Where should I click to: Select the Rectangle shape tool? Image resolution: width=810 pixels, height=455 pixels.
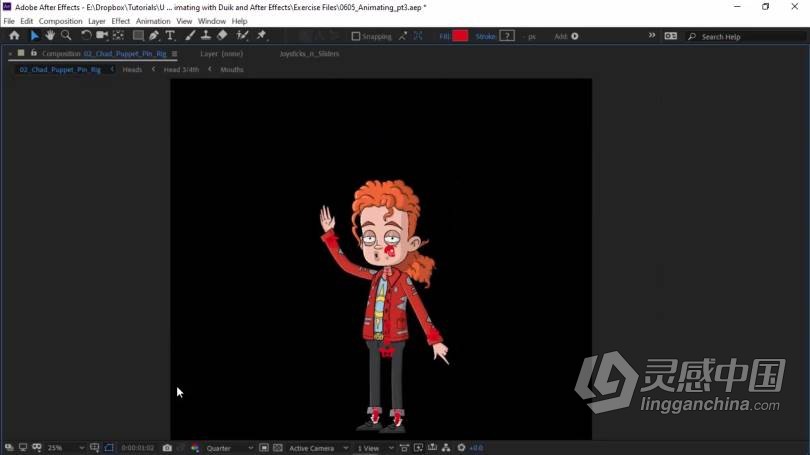pyautogui.click(x=138, y=36)
